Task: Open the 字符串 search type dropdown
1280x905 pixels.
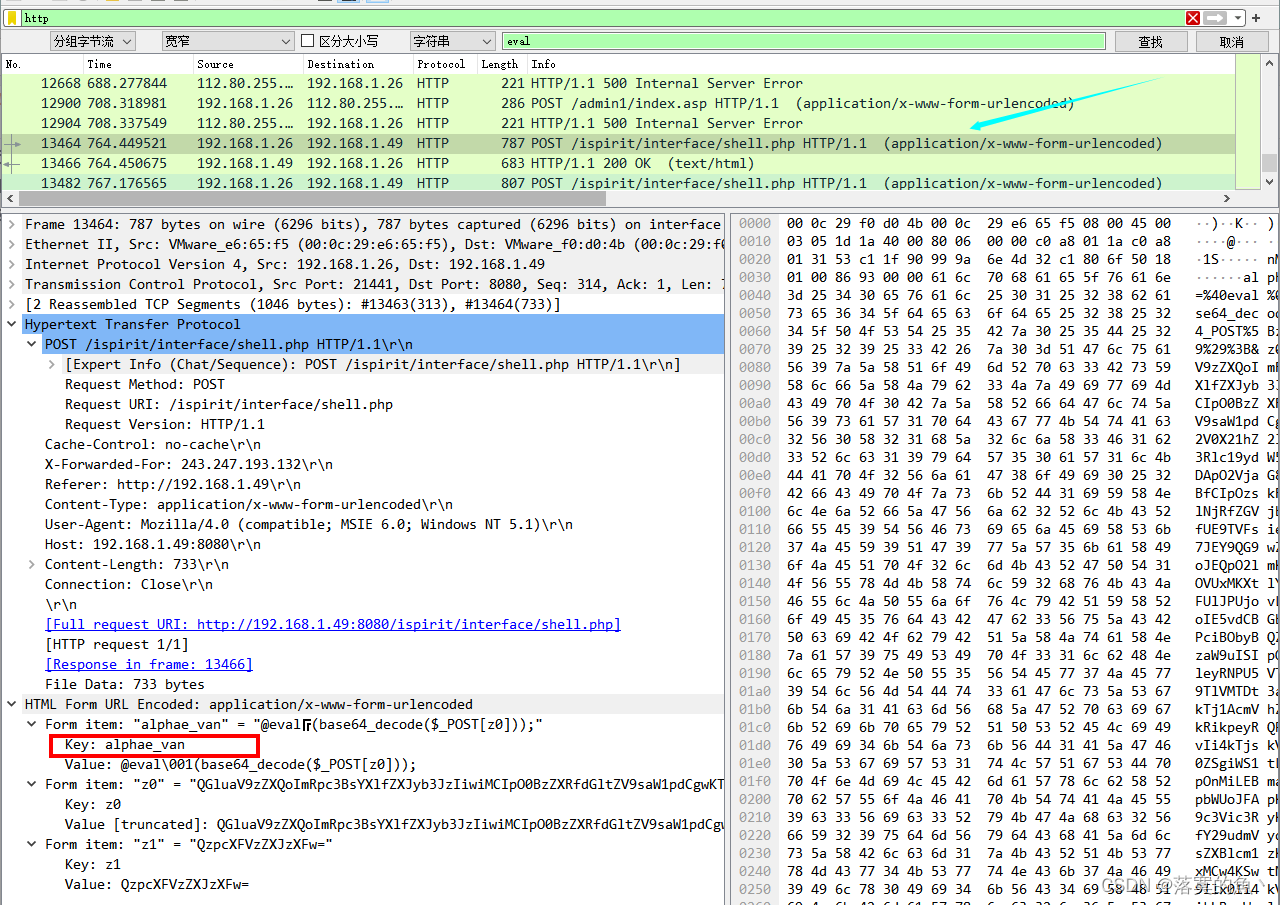Action: coord(452,41)
